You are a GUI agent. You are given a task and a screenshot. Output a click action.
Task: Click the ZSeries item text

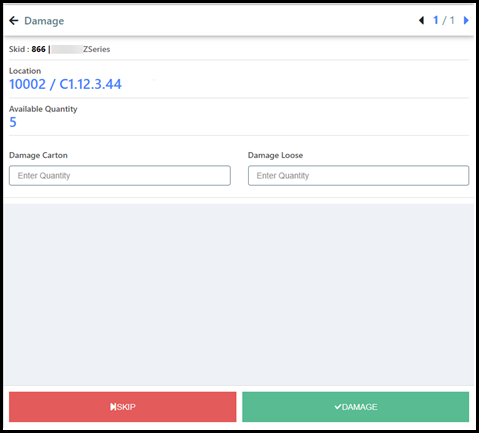coord(96,49)
